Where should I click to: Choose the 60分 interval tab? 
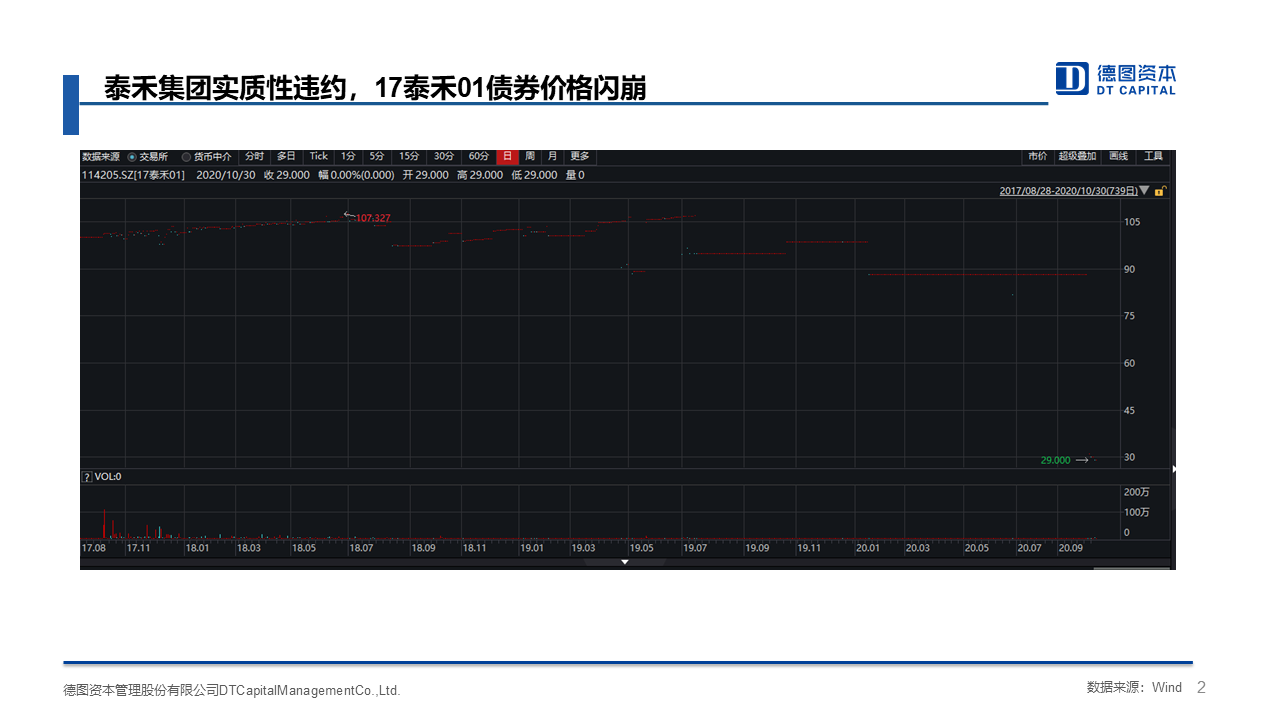(x=478, y=157)
